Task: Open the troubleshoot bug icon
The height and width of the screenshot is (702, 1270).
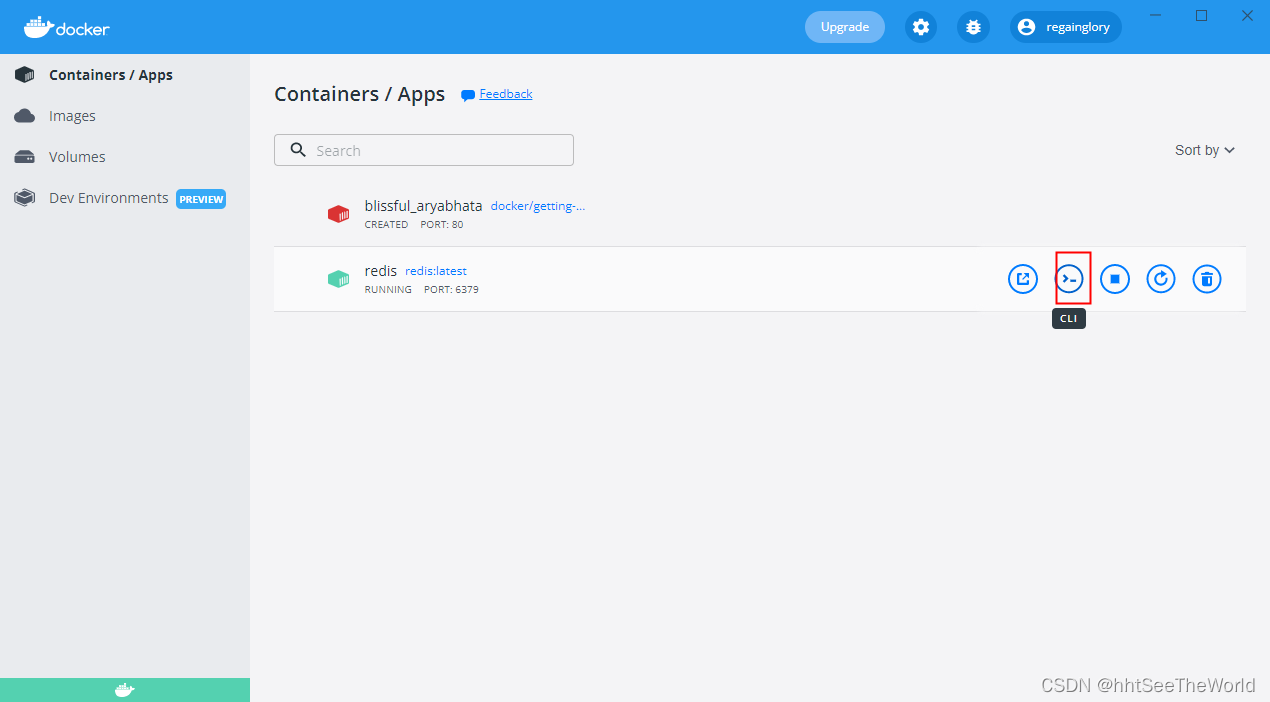Action: 973,27
